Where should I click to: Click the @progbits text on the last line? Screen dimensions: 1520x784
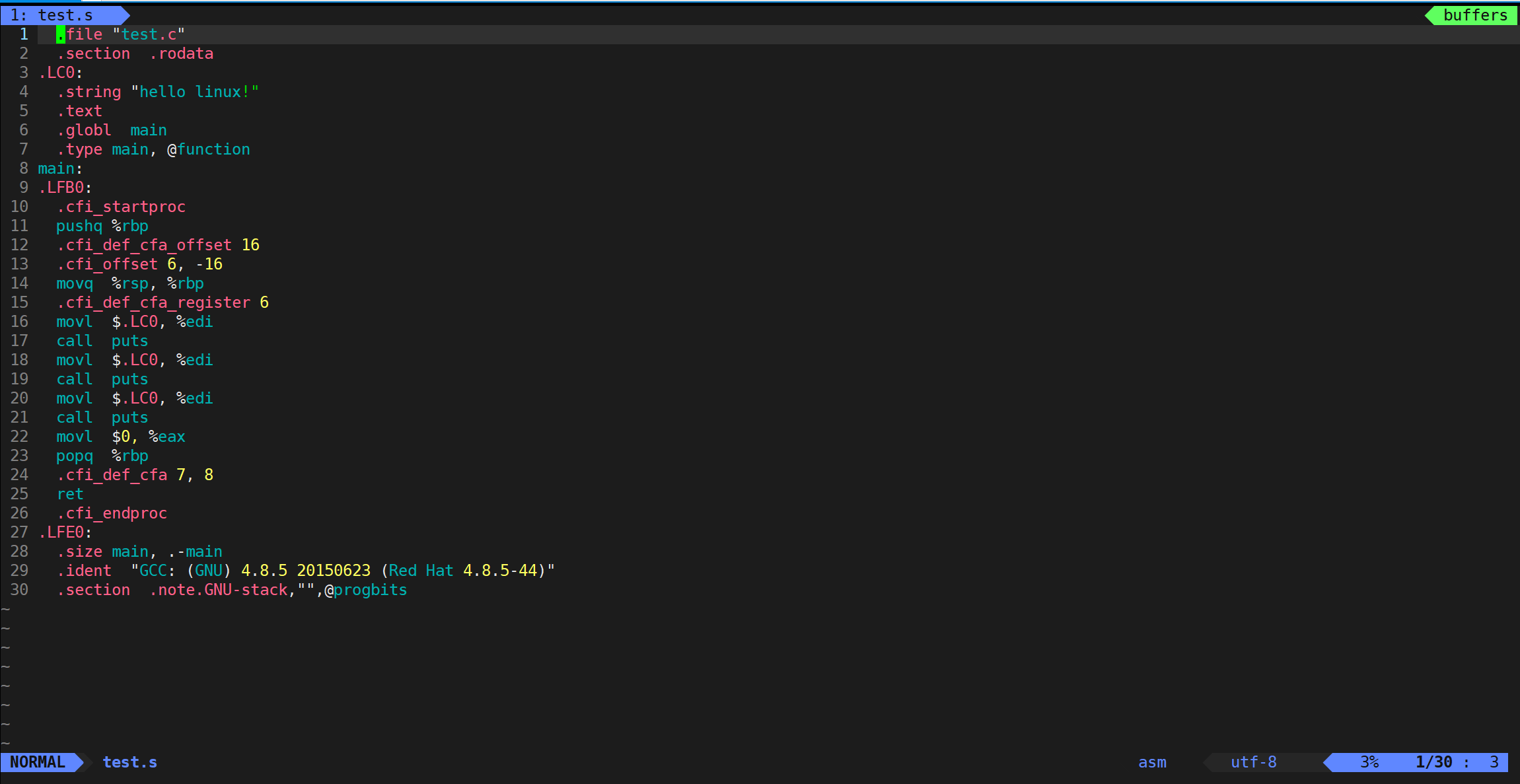click(365, 590)
